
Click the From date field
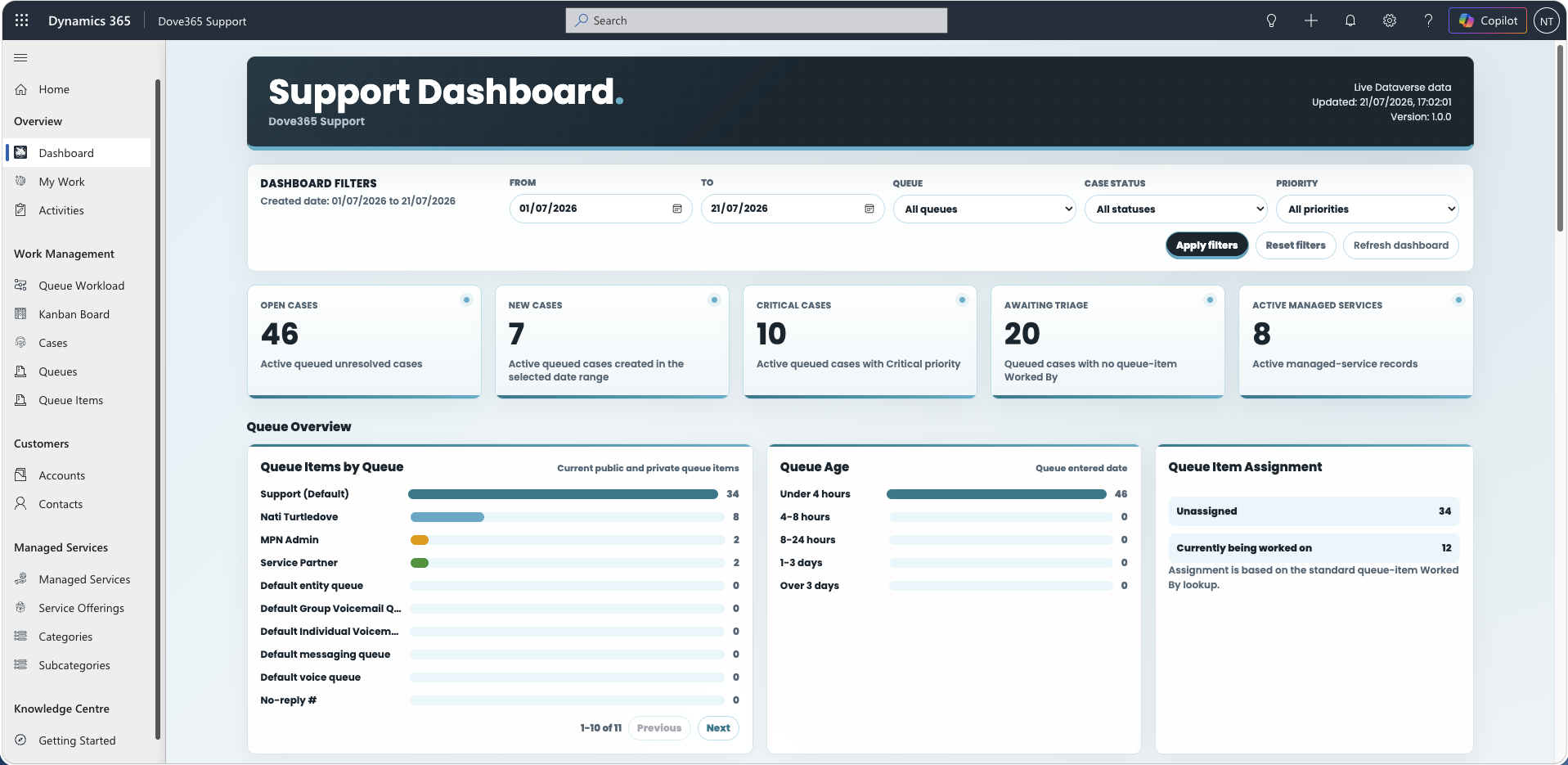(x=601, y=209)
